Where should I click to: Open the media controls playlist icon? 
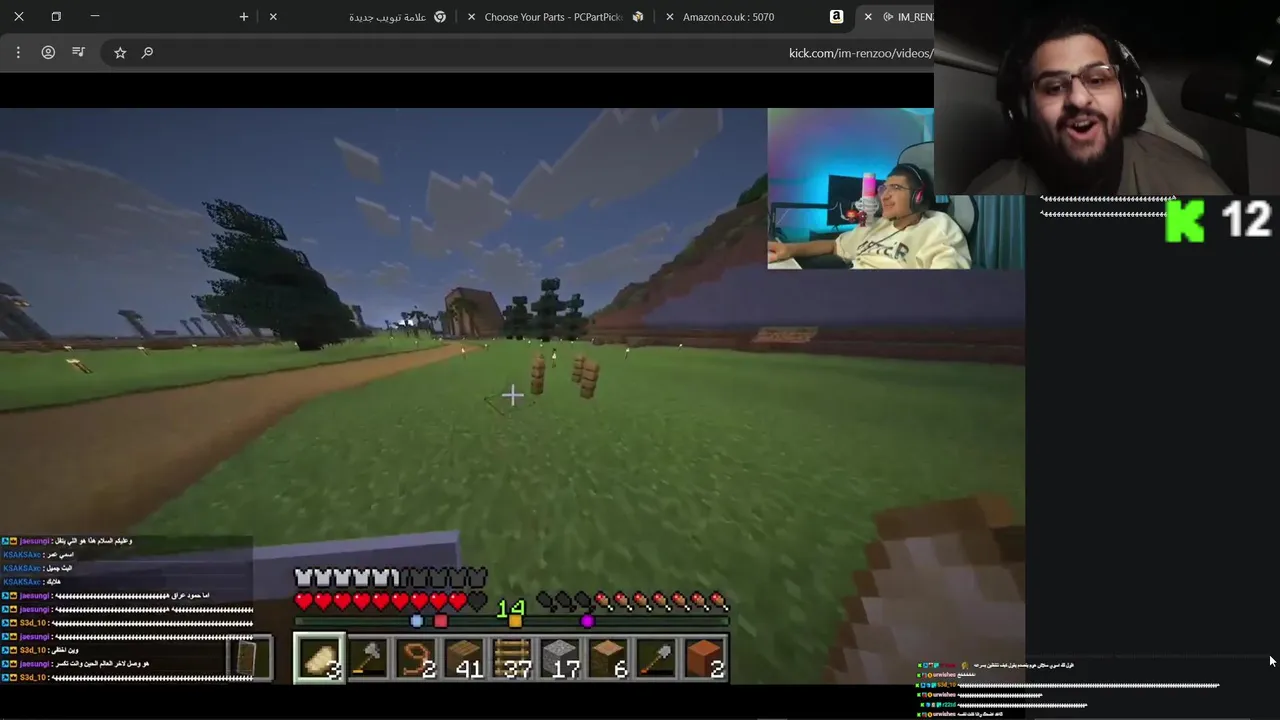pos(78,52)
